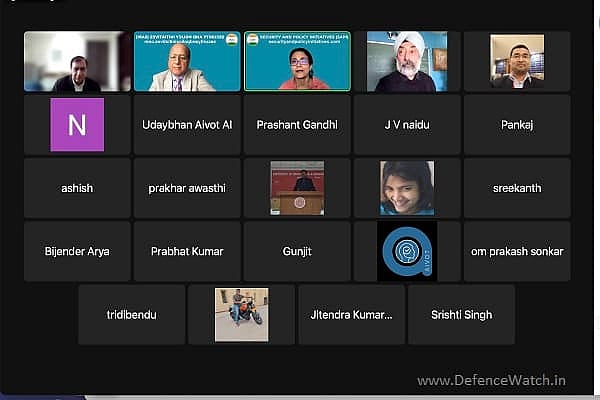Select video of man with glasses
The height and width of the screenshot is (400, 600).
pos(517,62)
